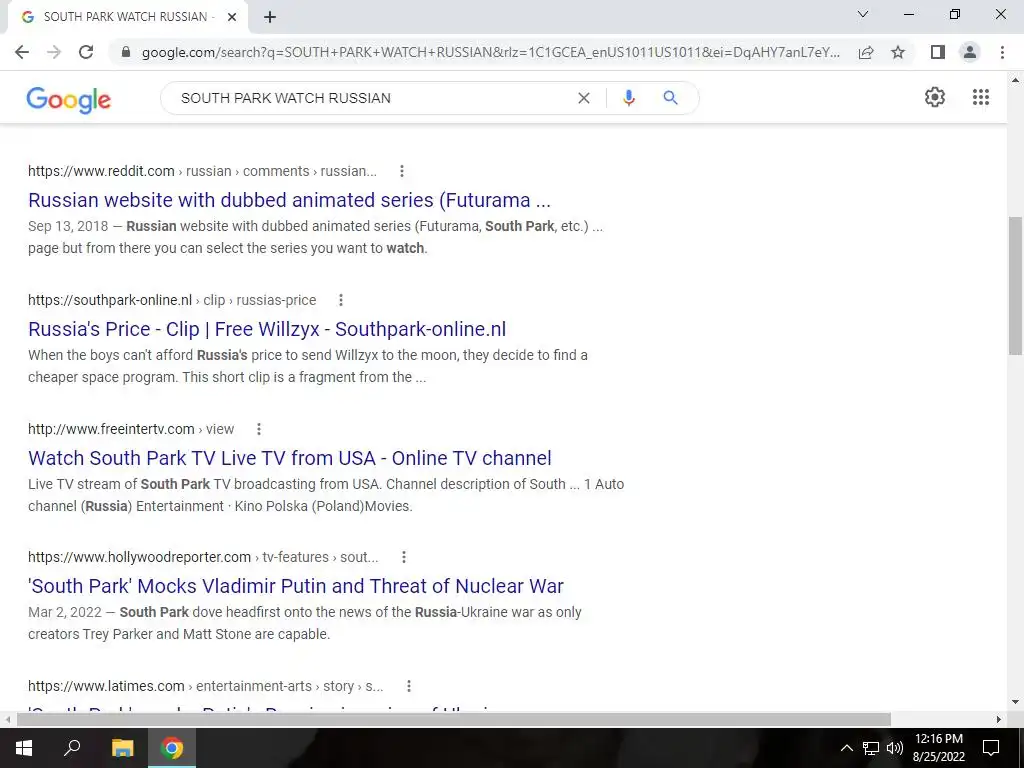Reload the current Google search page
Viewport: 1024px width, 768px height.
(86, 52)
